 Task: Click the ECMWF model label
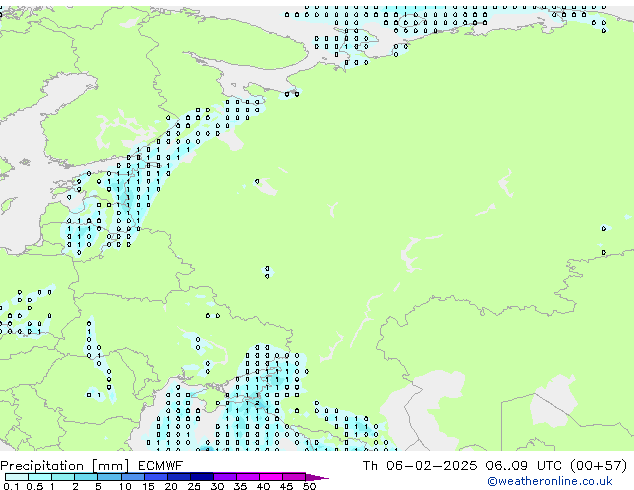point(161,466)
